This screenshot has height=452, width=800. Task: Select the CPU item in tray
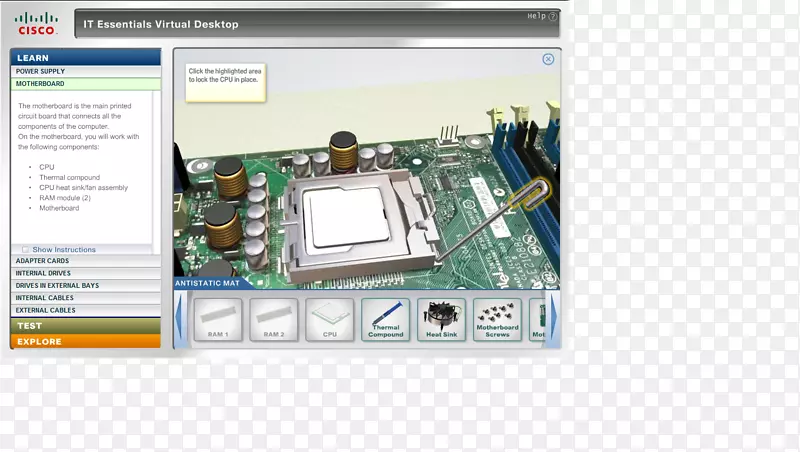[330, 319]
